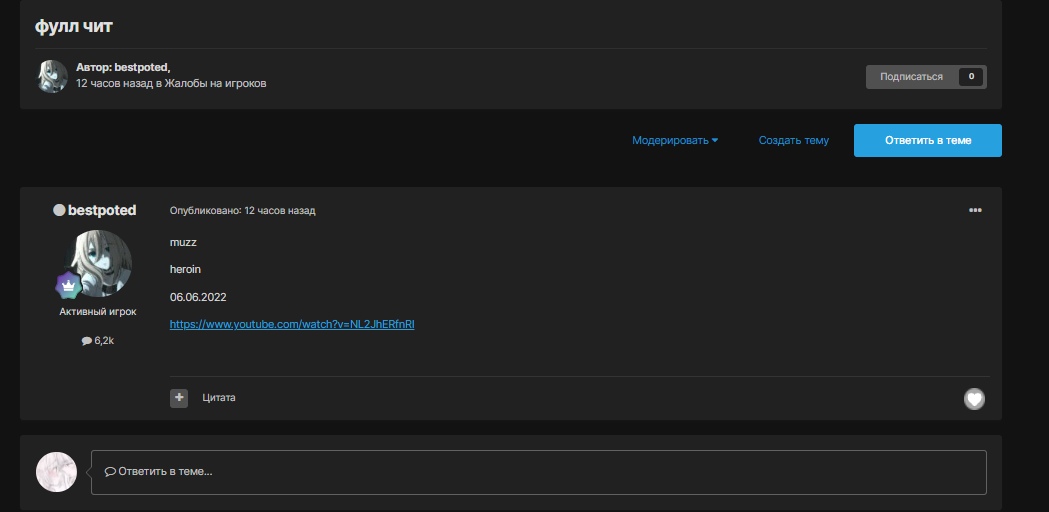This screenshot has width=1049, height=512.
Task: Click Цитата to quote the post
Action: [219, 398]
